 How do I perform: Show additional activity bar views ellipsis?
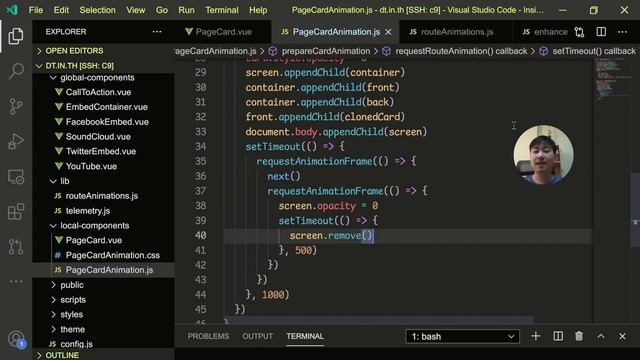click(16, 281)
